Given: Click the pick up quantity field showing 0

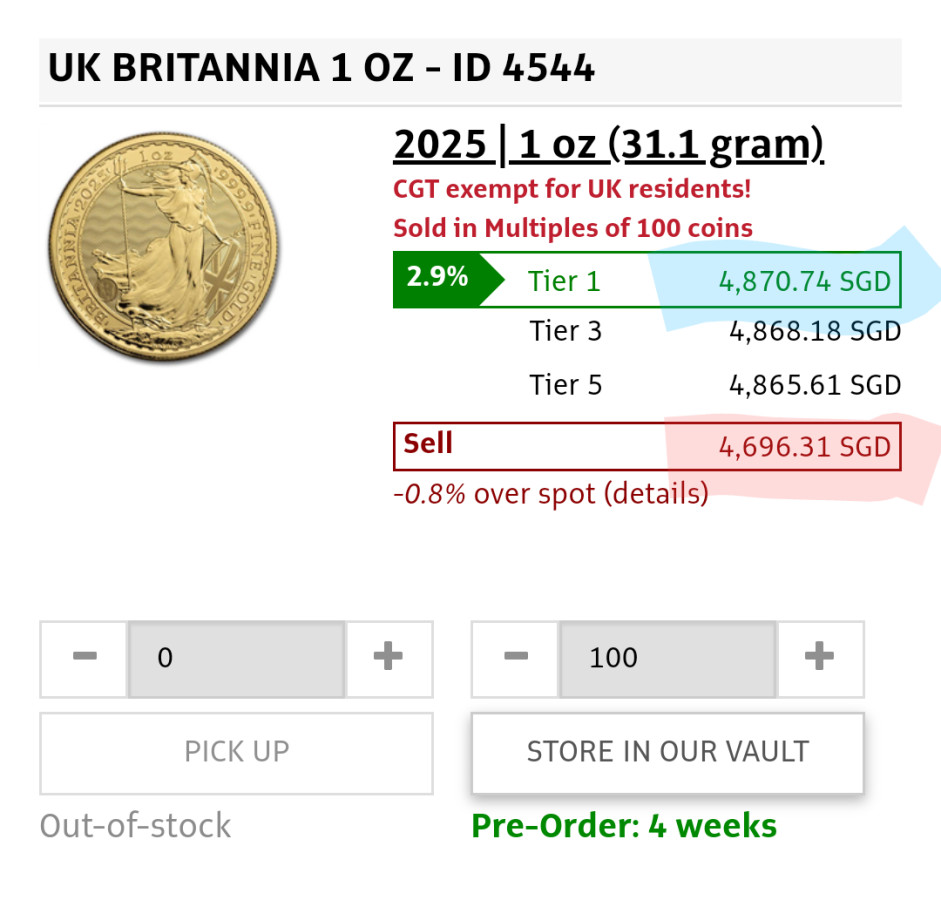Looking at the screenshot, I should tap(236, 658).
